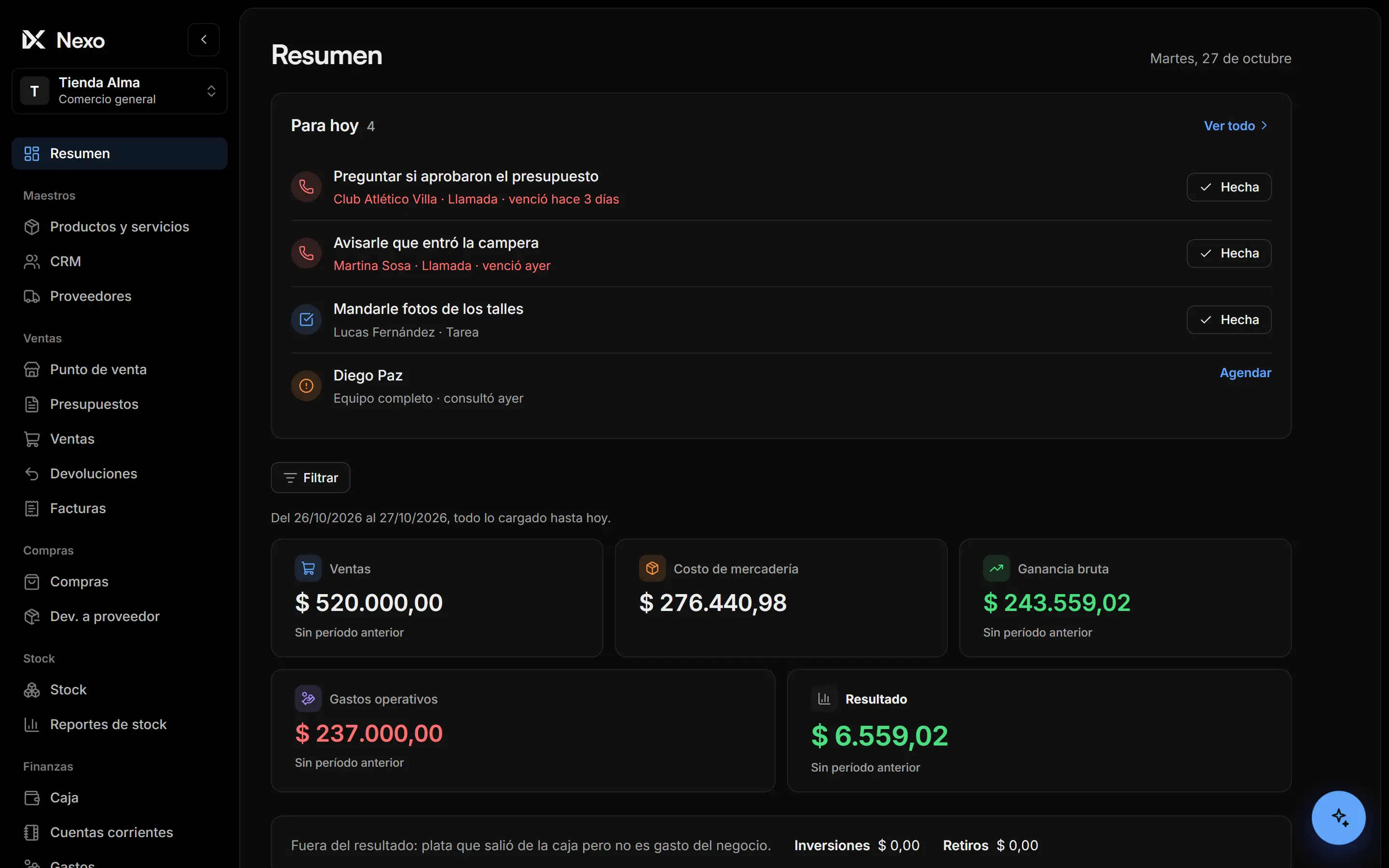Click 'Preguntar si aprobaron el presupuesto' title

pyautogui.click(x=465, y=176)
